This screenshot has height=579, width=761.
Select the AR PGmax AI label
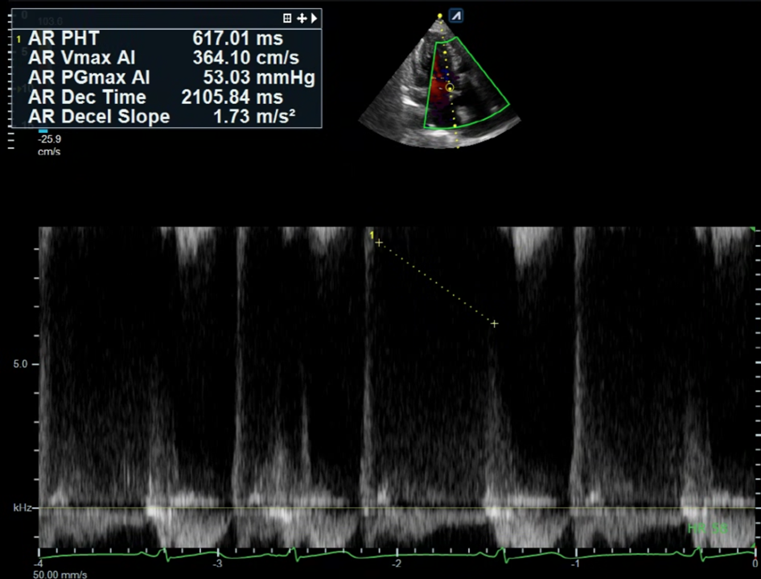coord(89,77)
